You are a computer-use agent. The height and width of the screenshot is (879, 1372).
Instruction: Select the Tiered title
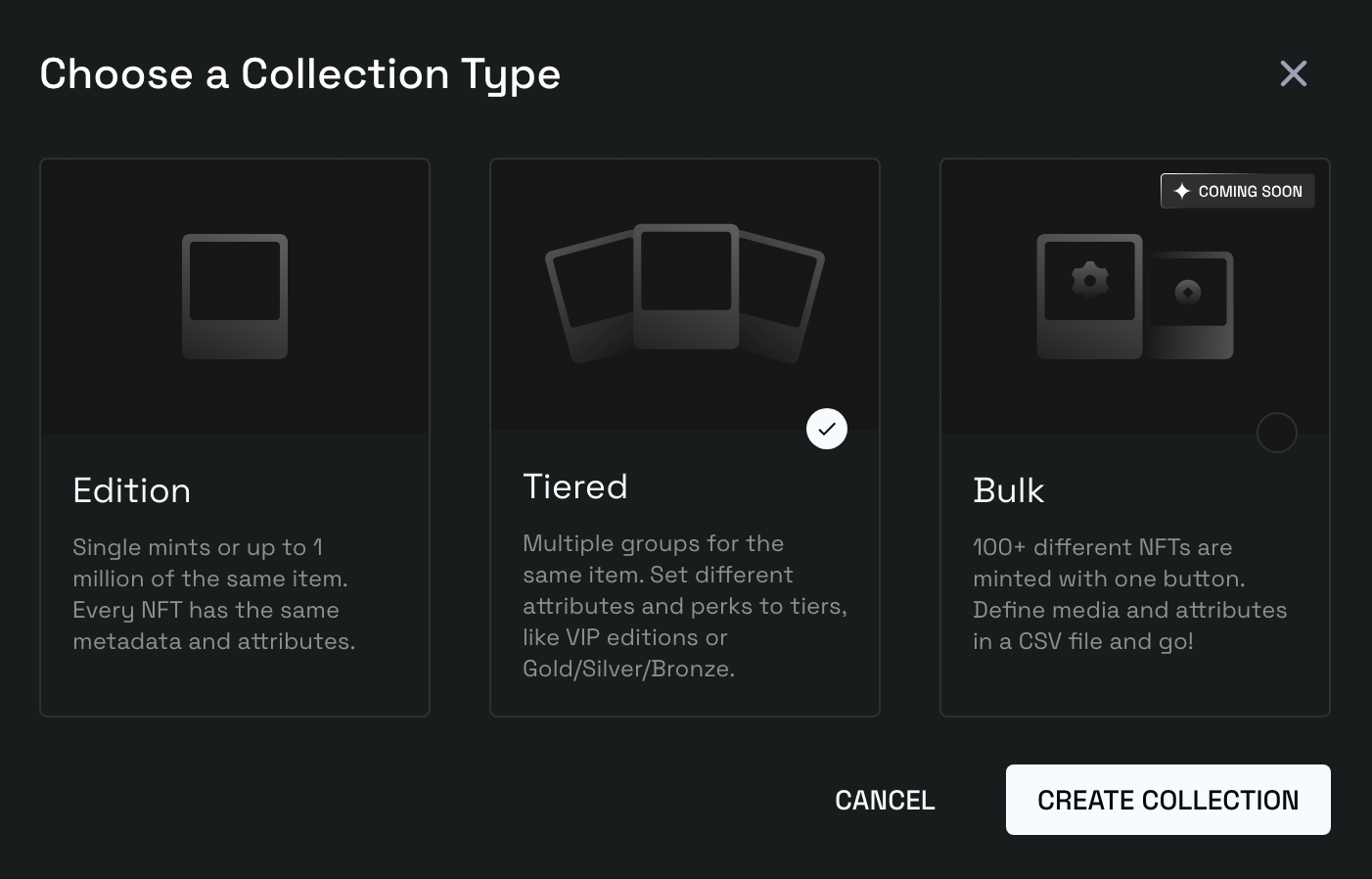tap(575, 486)
